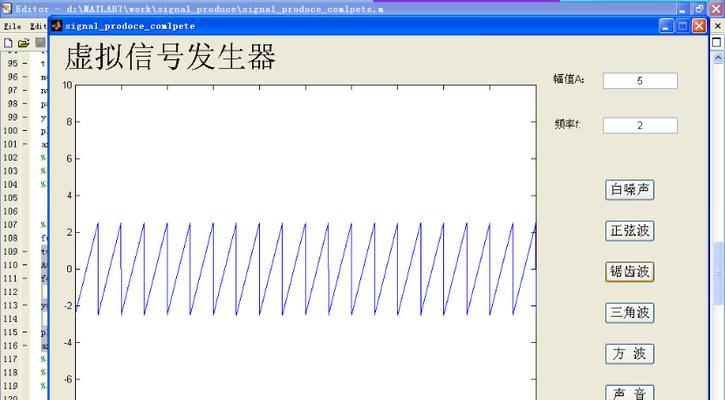725x400 pixels.
Task: Set a breakpoint on the dash at line 113
Action: (25, 305)
